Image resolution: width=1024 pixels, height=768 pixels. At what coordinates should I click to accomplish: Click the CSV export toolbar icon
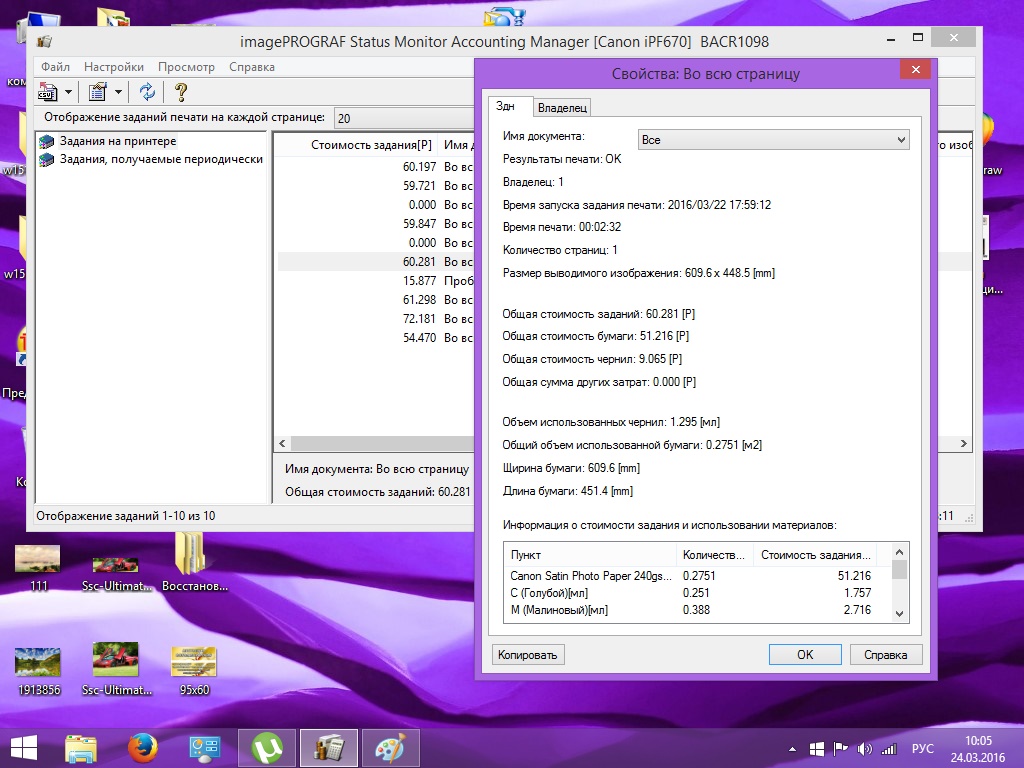(48, 92)
